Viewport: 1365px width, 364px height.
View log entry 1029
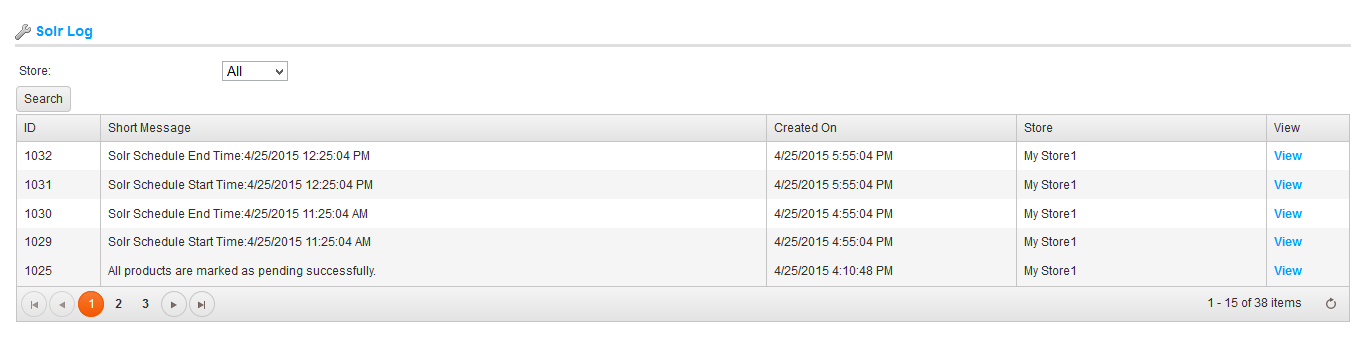[x=1288, y=242]
